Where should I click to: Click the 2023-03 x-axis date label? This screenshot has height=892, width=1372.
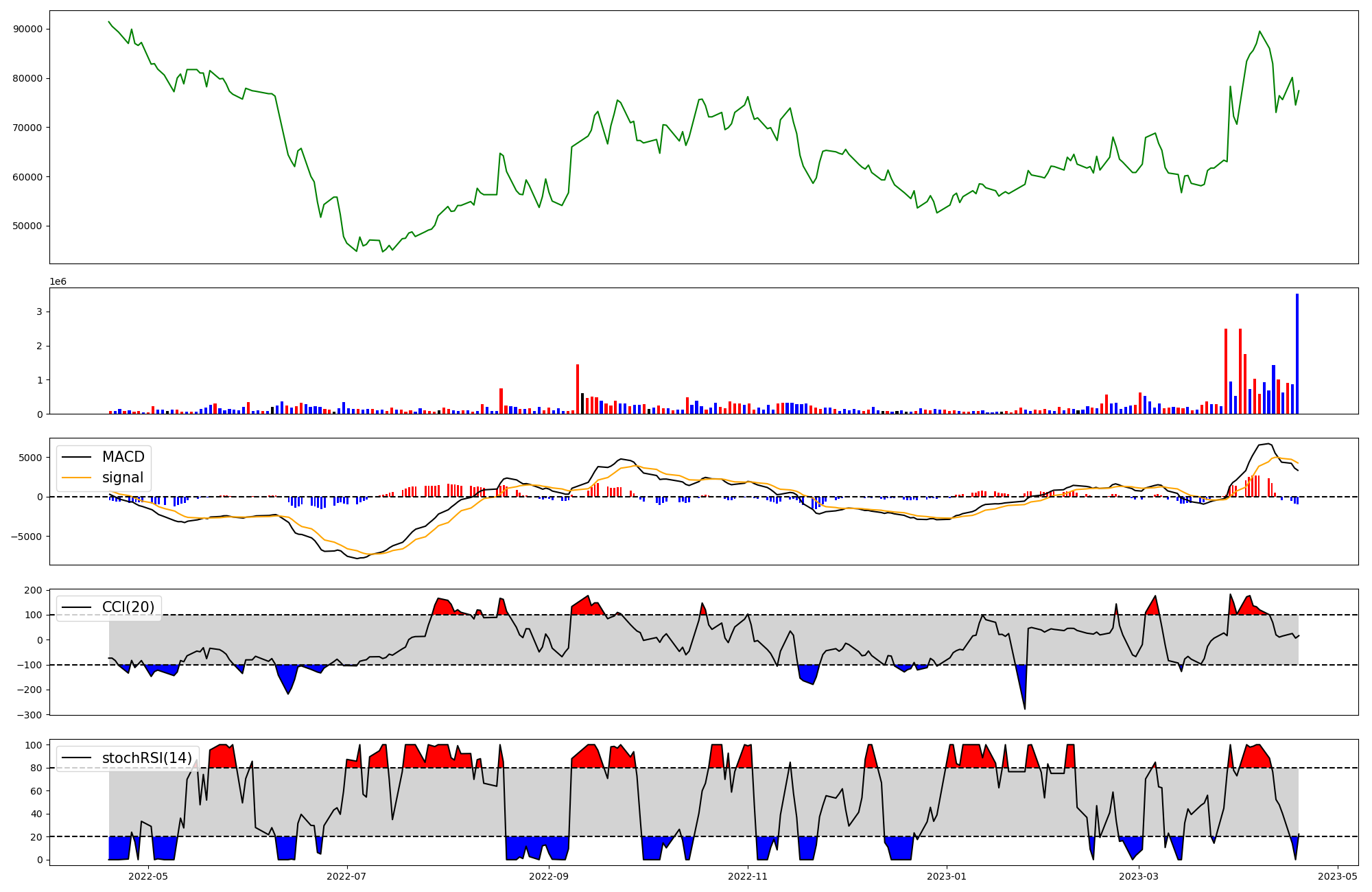point(1139,876)
